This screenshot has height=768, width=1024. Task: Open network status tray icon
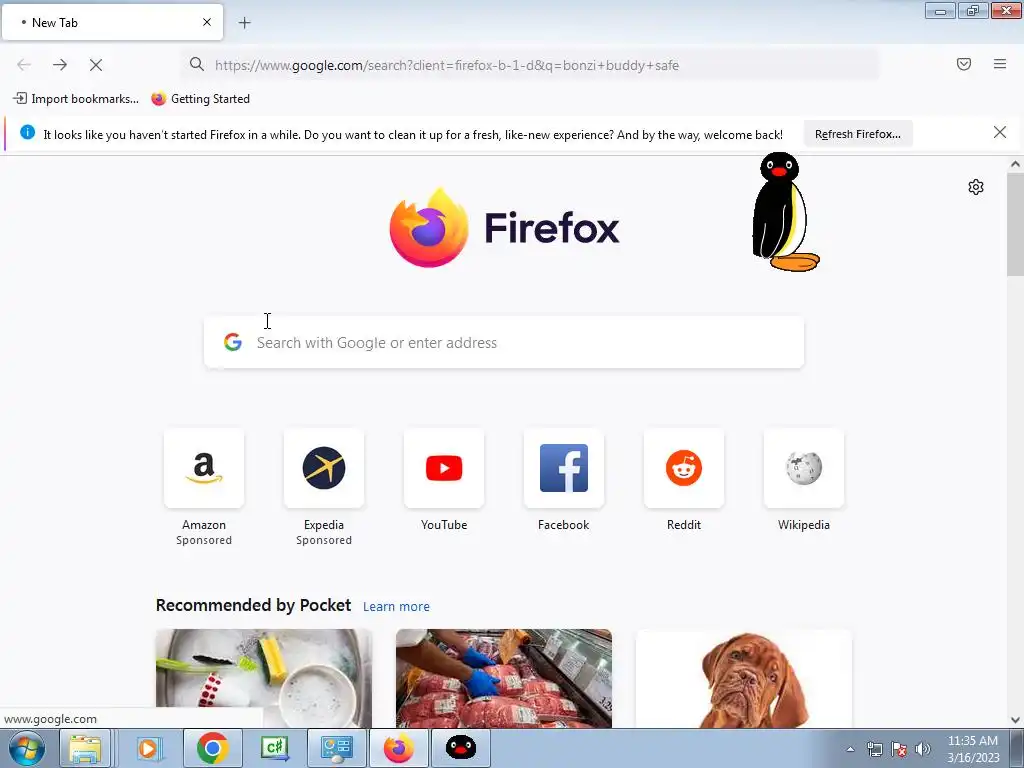pos(874,749)
